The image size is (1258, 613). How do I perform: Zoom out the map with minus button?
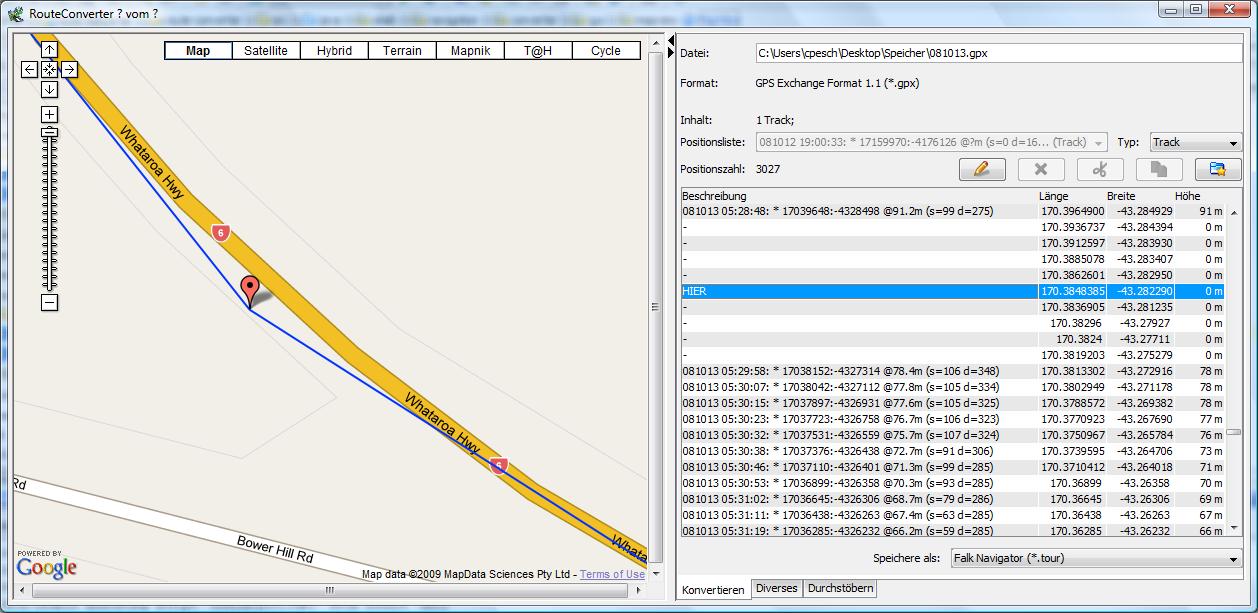[x=49, y=302]
